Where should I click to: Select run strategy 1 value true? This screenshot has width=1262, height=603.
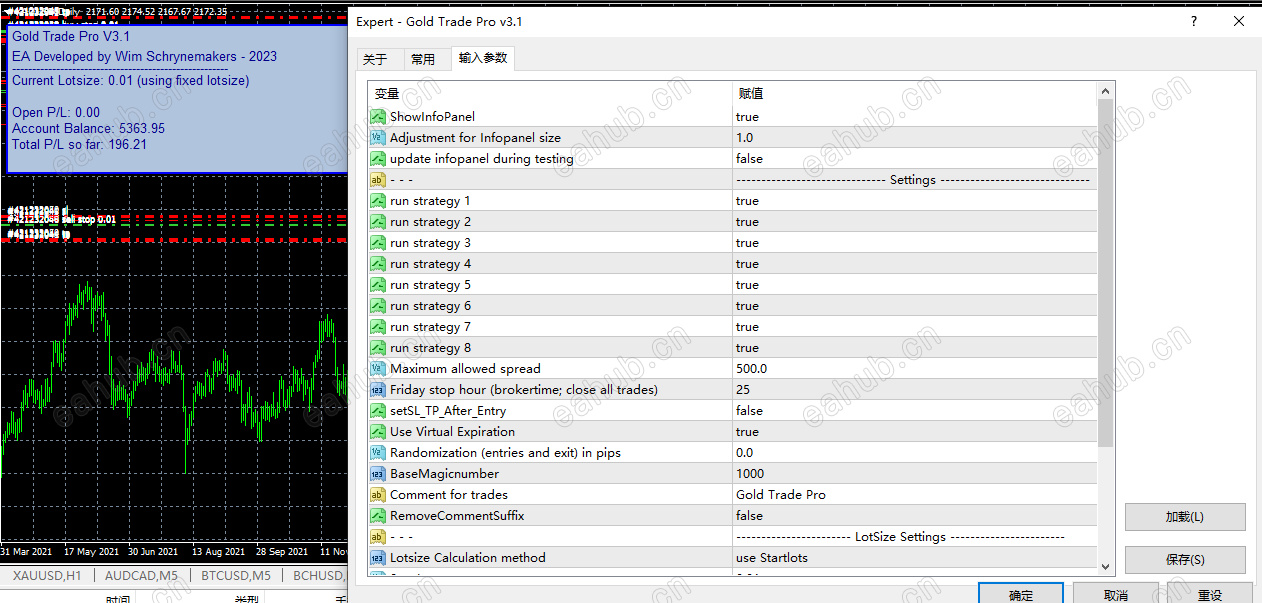[747, 201]
